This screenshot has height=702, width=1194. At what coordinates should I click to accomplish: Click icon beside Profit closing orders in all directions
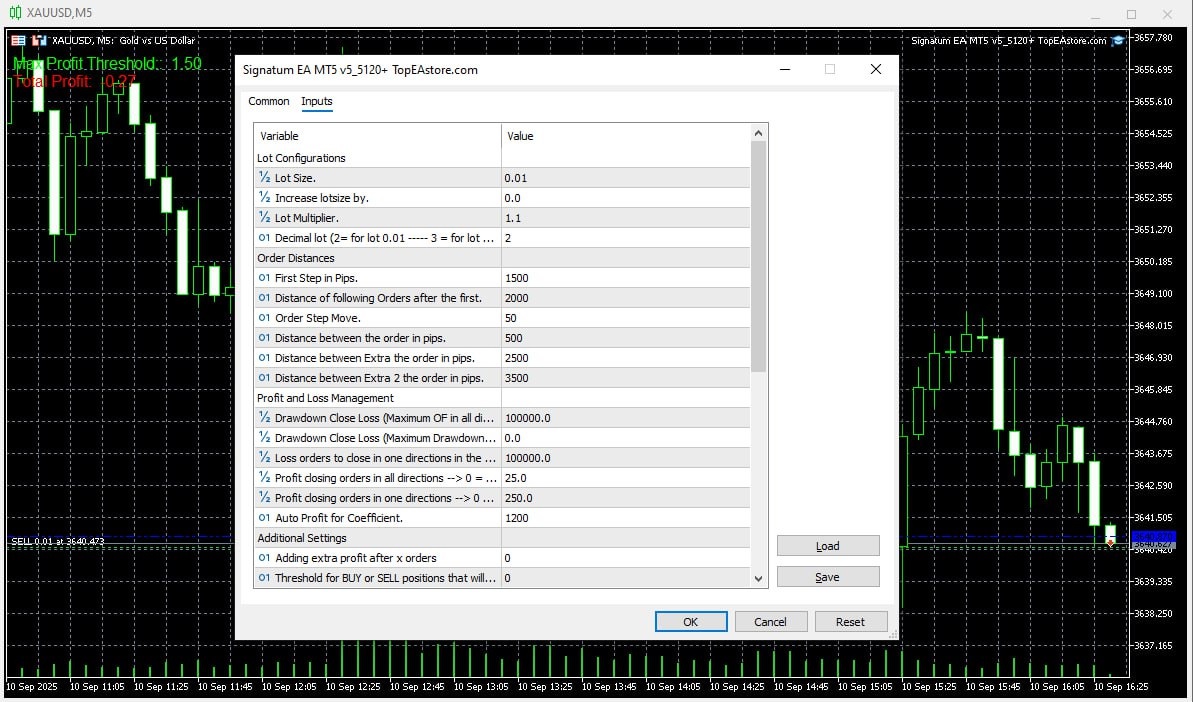[264, 477]
